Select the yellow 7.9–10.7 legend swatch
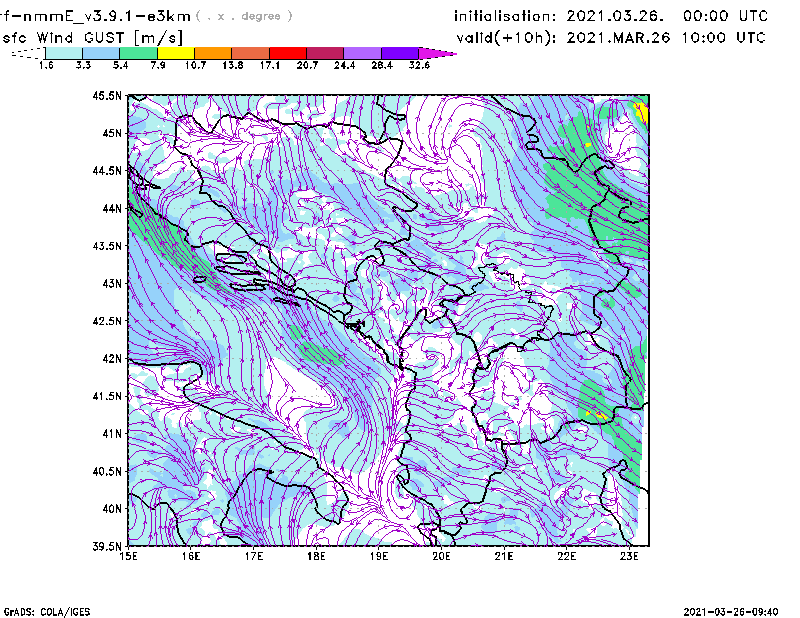This screenshot has height=618, width=800. pos(176,53)
